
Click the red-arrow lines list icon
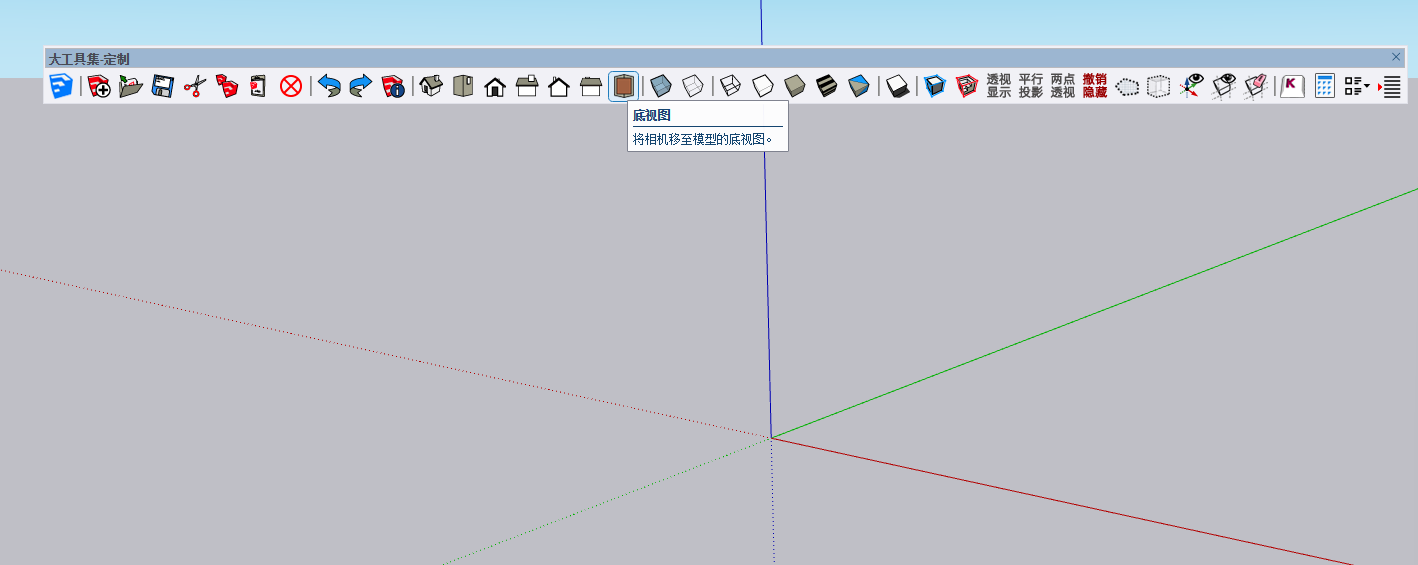(x=1389, y=86)
